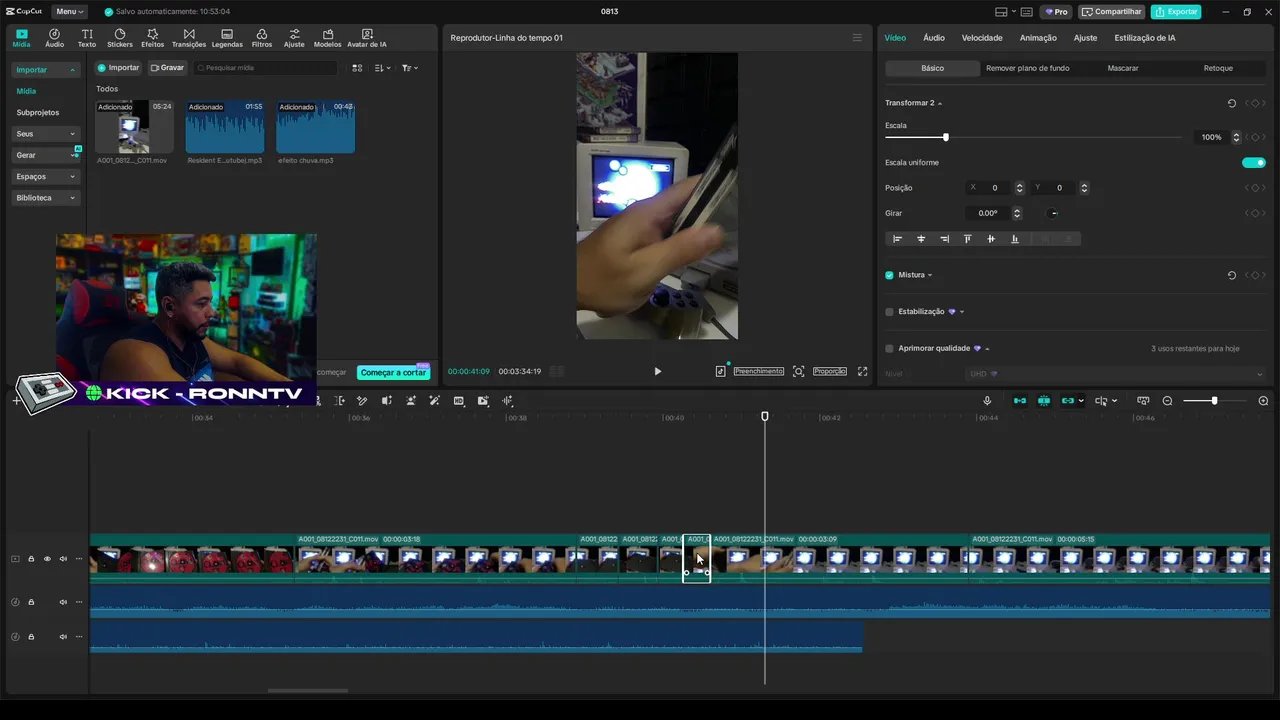1280x720 pixels.
Task: Toggle the main track magnet icon
Action: [x=1020, y=401]
